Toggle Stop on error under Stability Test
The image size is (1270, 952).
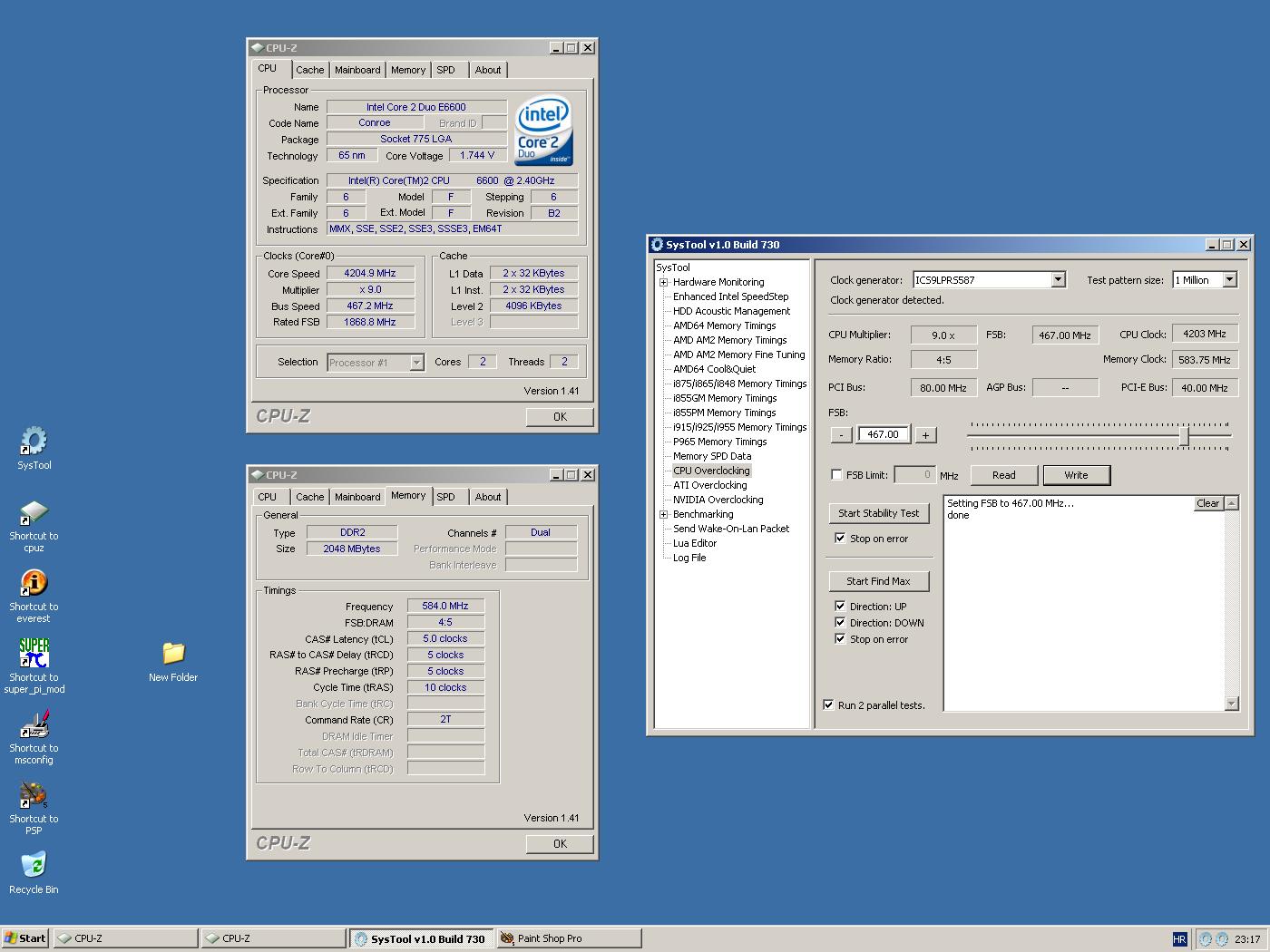tap(840, 538)
